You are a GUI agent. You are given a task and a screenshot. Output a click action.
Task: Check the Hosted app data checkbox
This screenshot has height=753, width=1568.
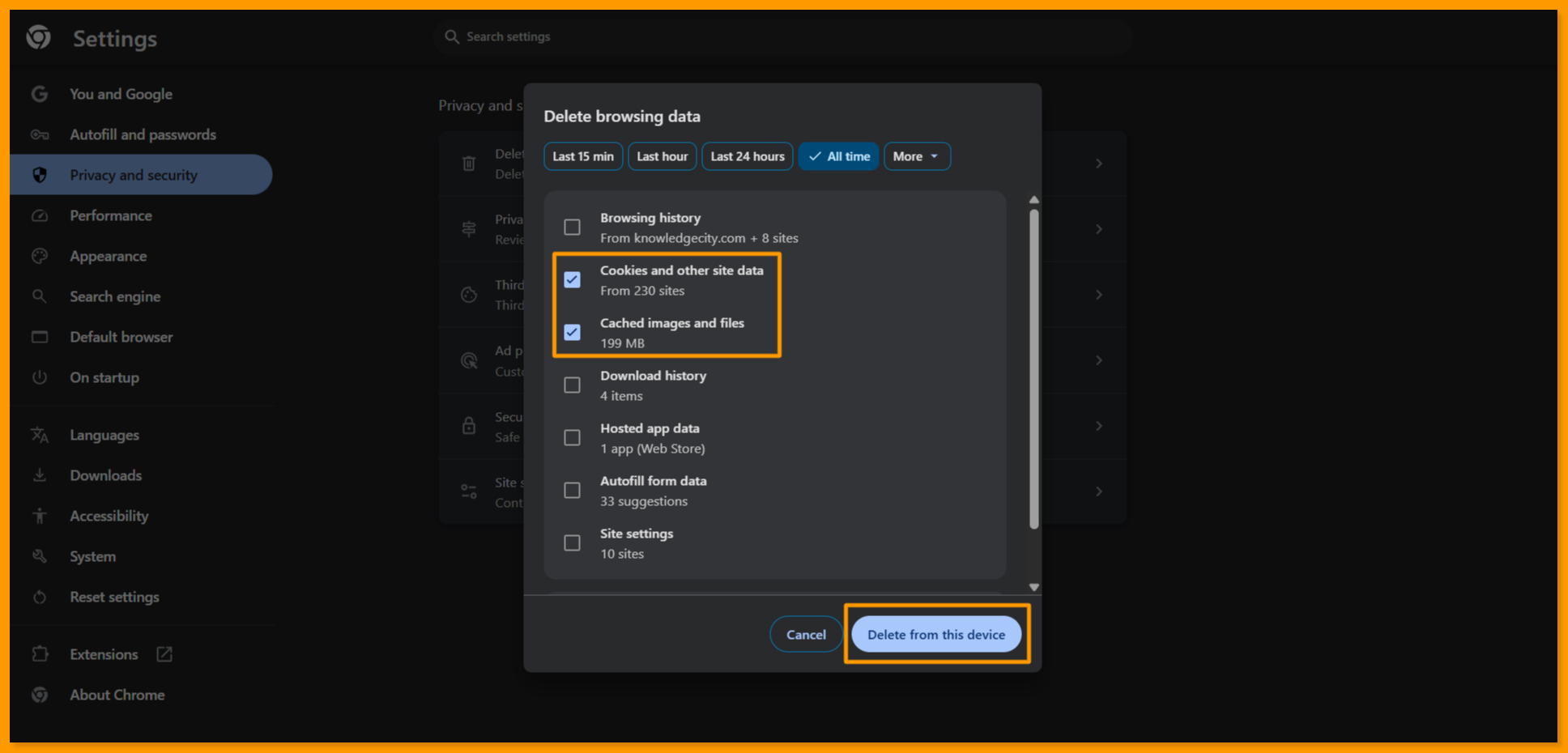572,437
